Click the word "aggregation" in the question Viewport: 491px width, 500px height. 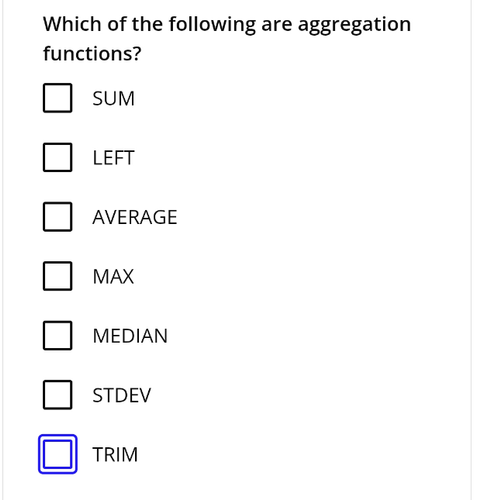(354, 25)
